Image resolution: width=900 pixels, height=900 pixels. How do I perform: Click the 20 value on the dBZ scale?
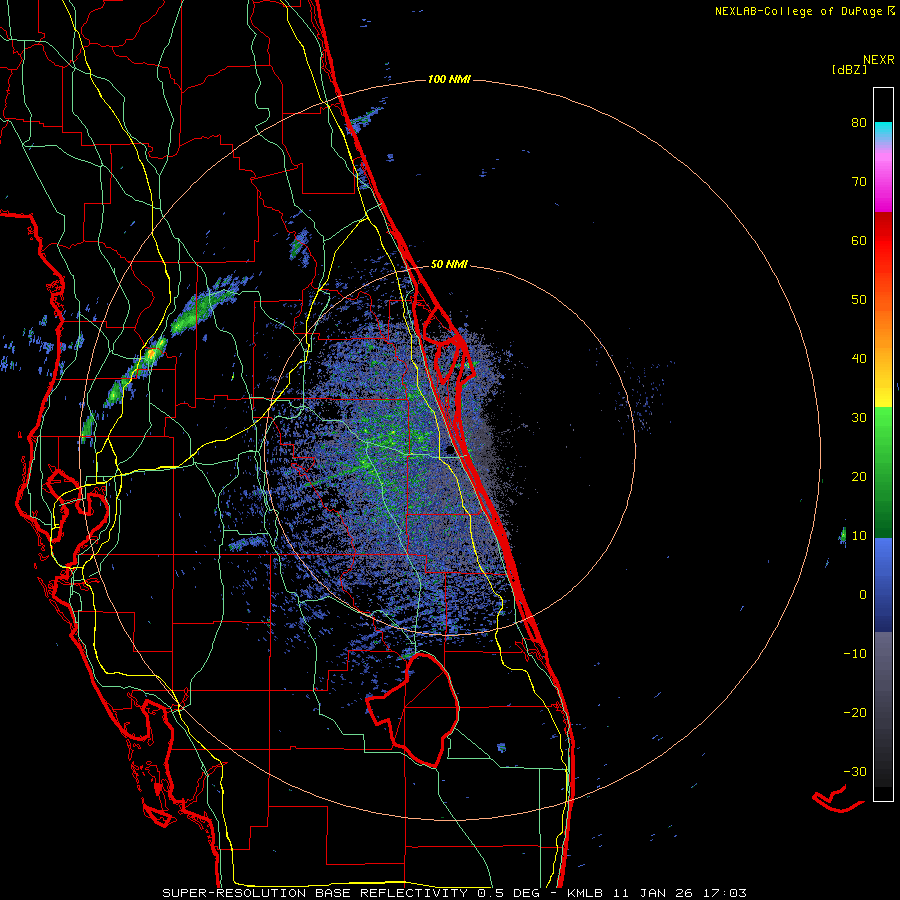pyautogui.click(x=859, y=477)
